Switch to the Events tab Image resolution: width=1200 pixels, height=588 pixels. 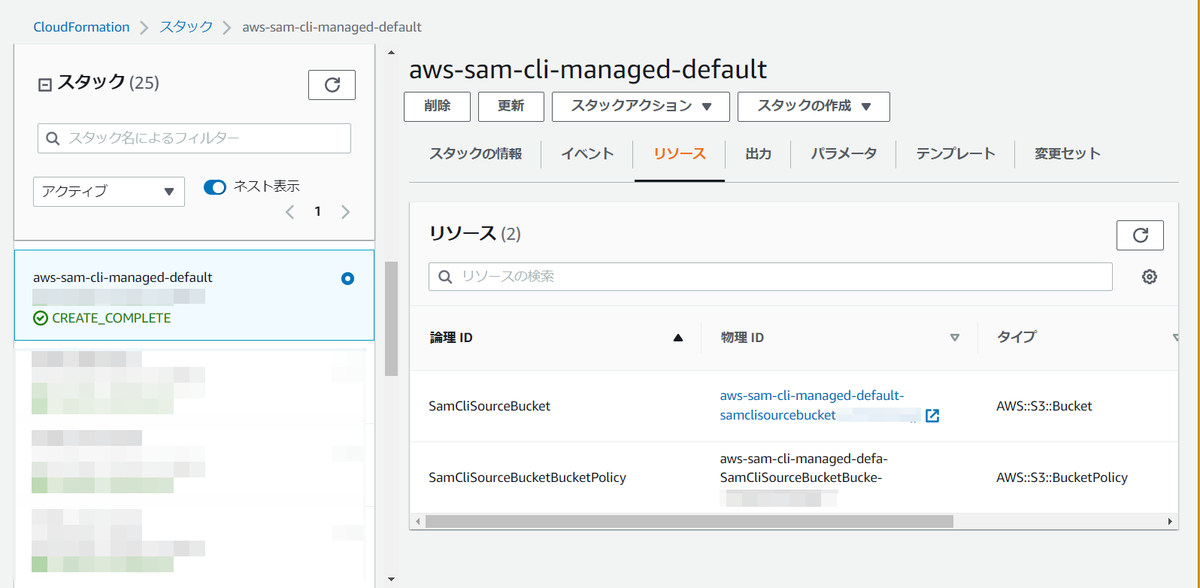pyautogui.click(x=587, y=154)
